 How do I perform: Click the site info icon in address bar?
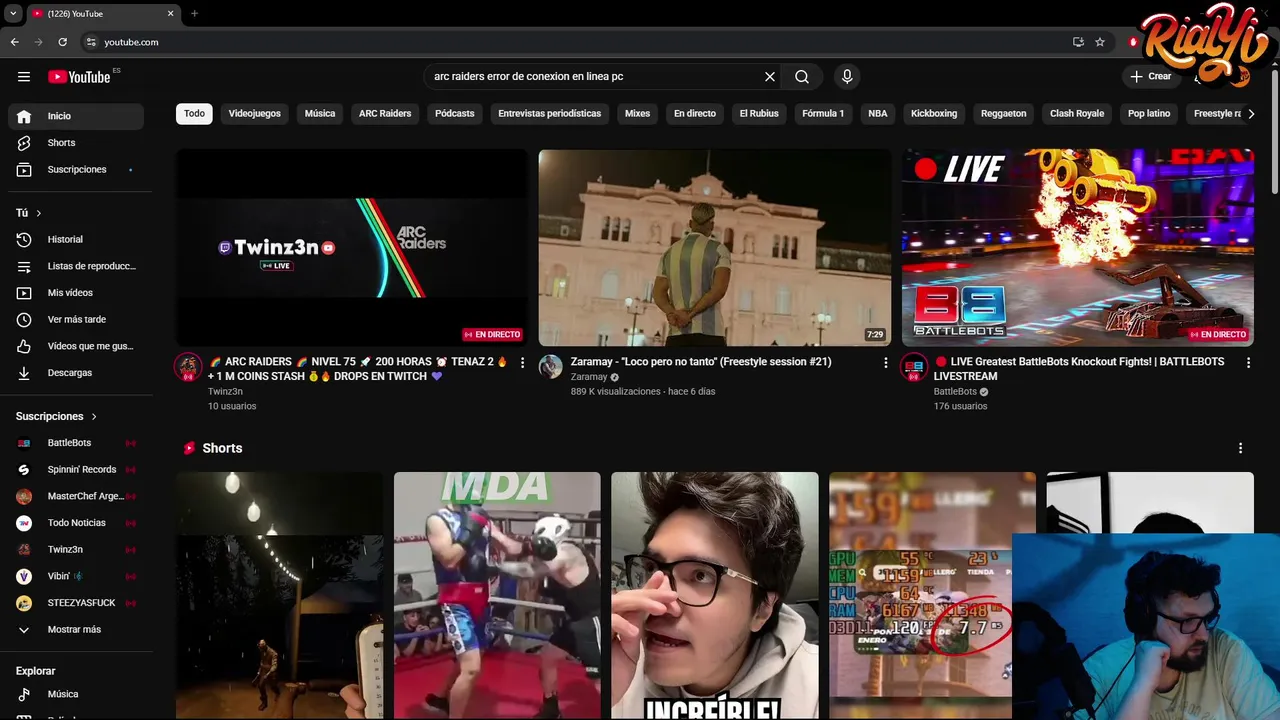pos(91,42)
